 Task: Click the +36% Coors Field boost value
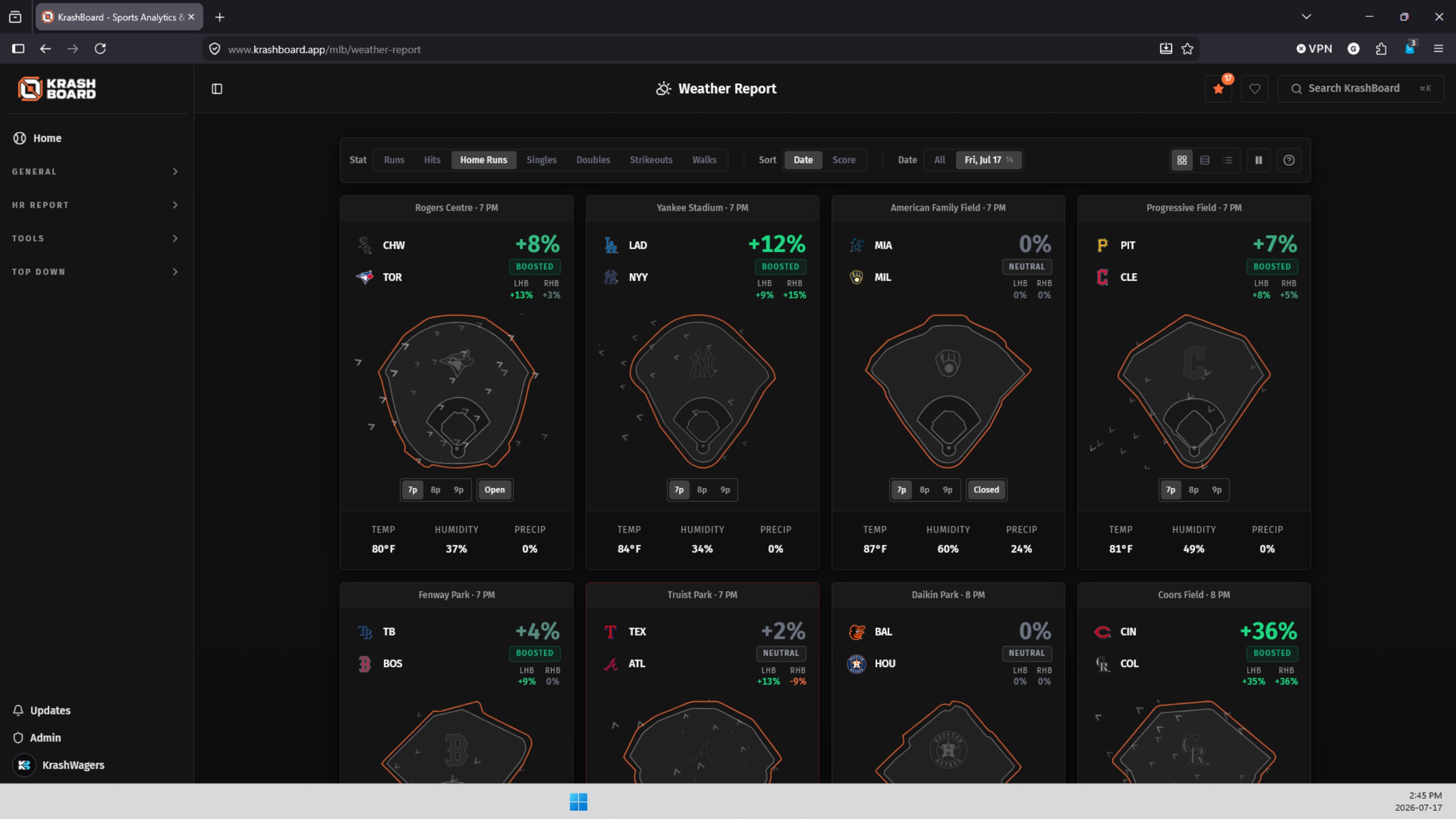pyautogui.click(x=1269, y=632)
